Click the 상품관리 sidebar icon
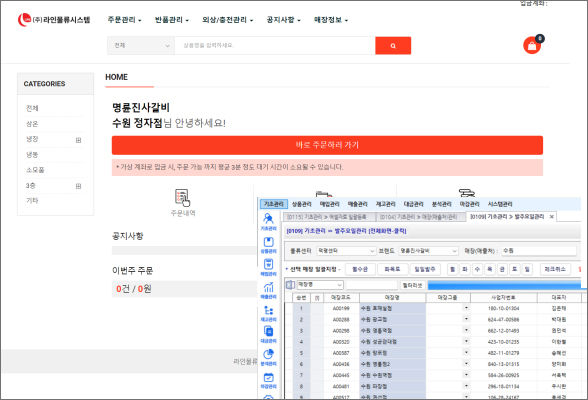 click(268, 245)
